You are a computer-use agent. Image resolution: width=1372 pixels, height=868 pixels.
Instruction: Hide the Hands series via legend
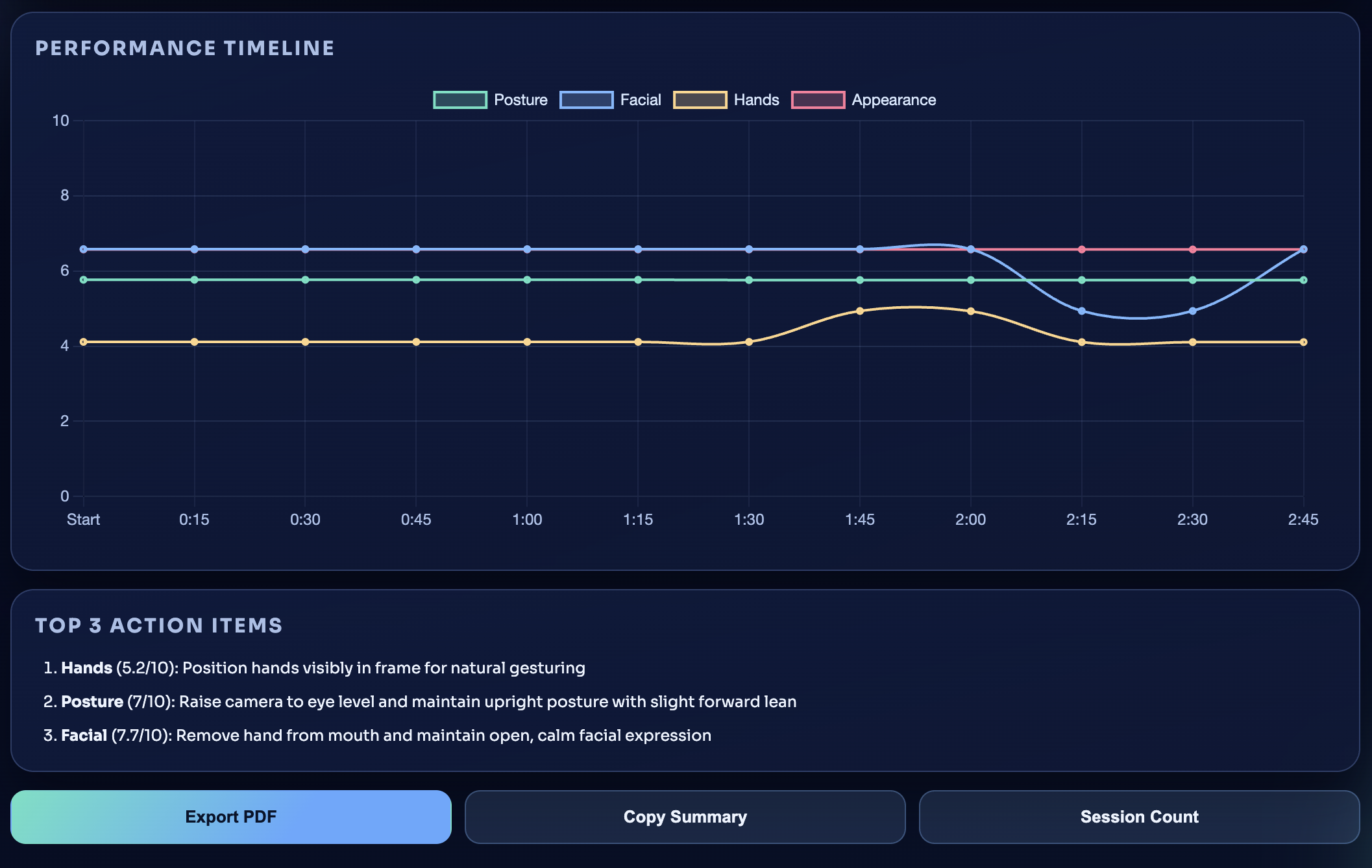755,100
